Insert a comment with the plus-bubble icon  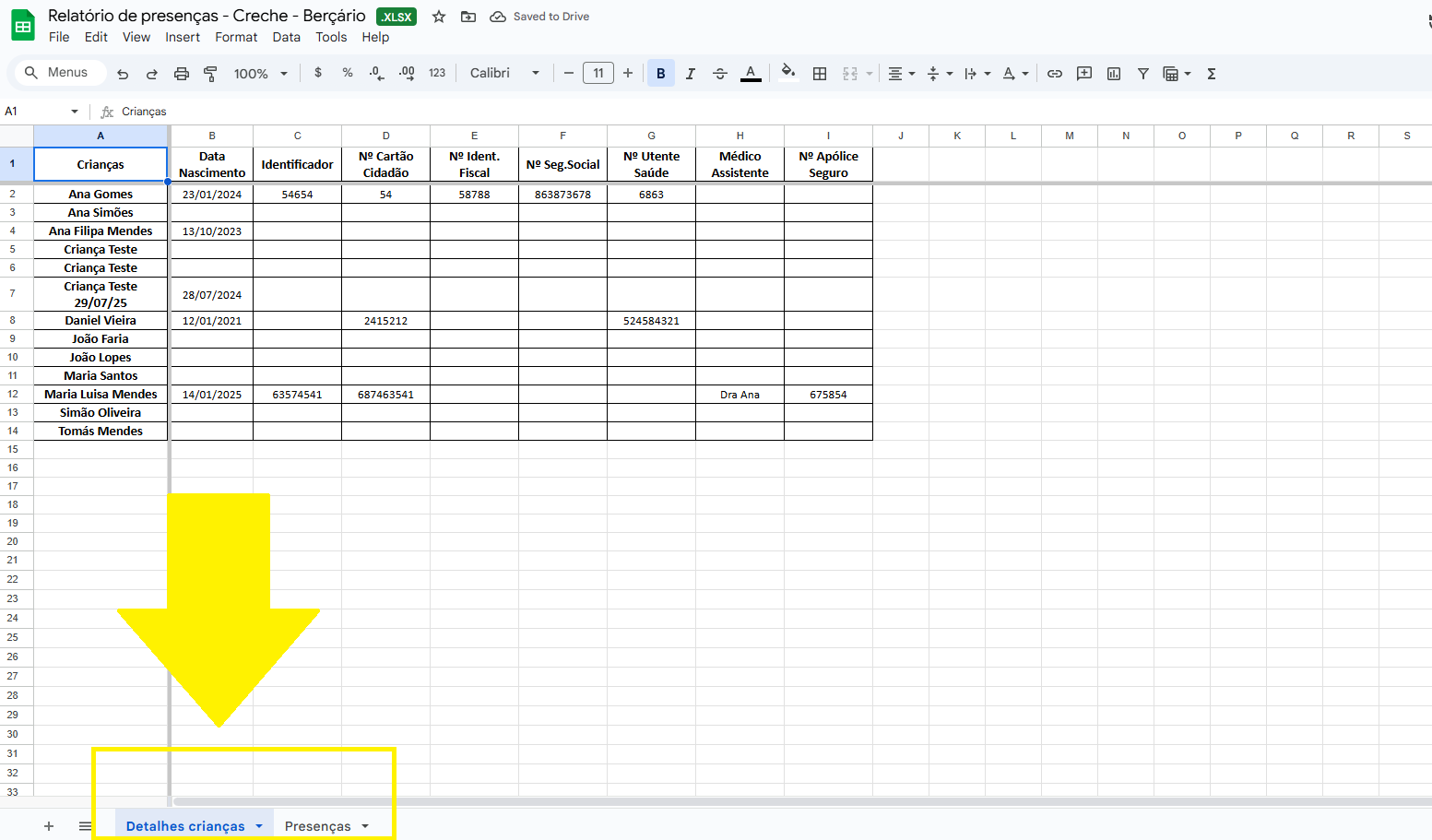(x=1084, y=73)
